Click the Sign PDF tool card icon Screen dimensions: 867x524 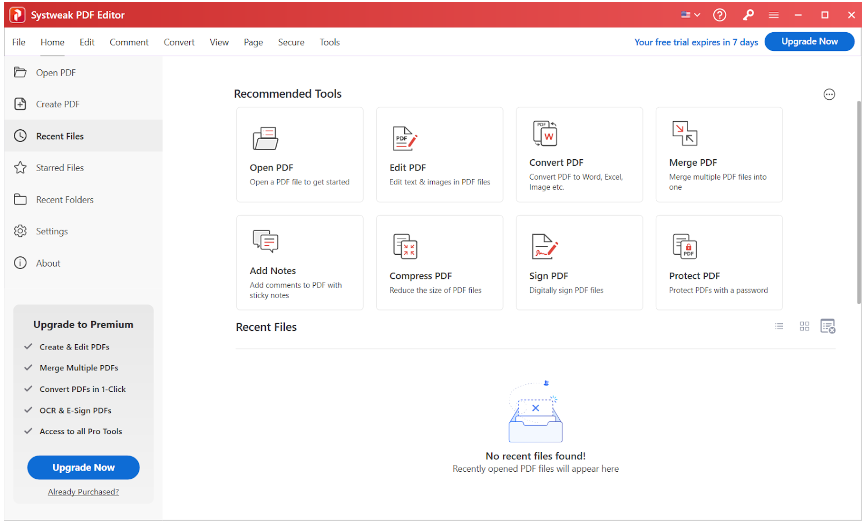pyautogui.click(x=545, y=247)
